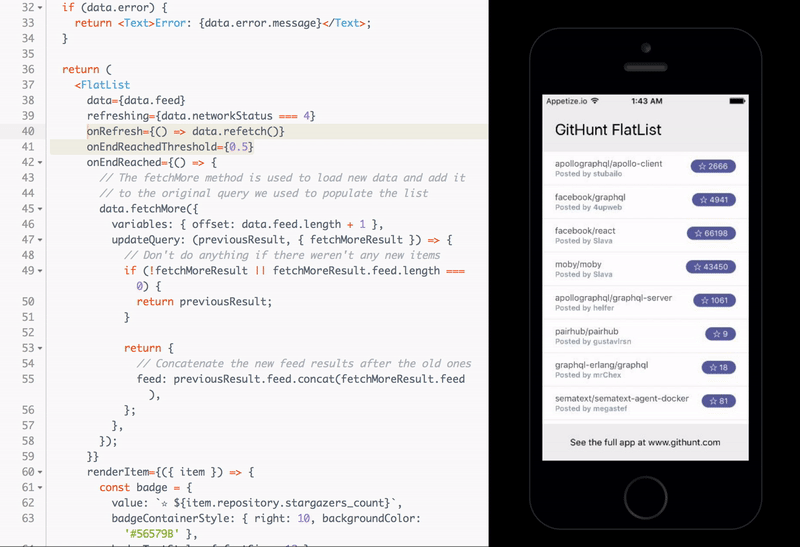Click the data.refetch() call on line 40

[235, 132]
